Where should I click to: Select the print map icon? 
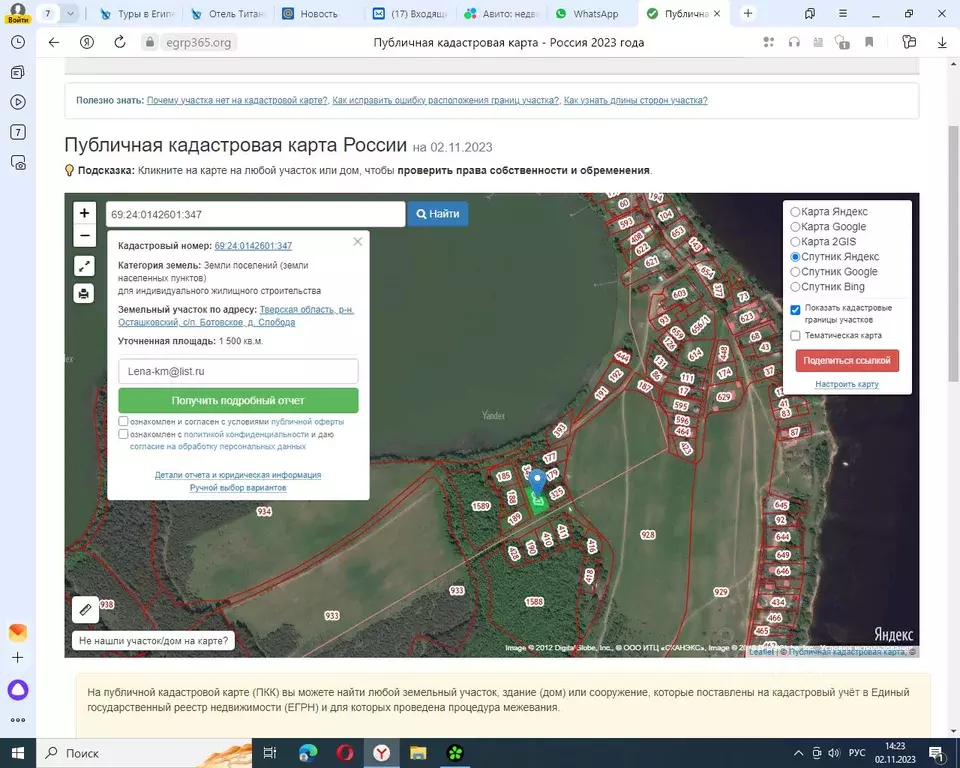tap(84, 292)
